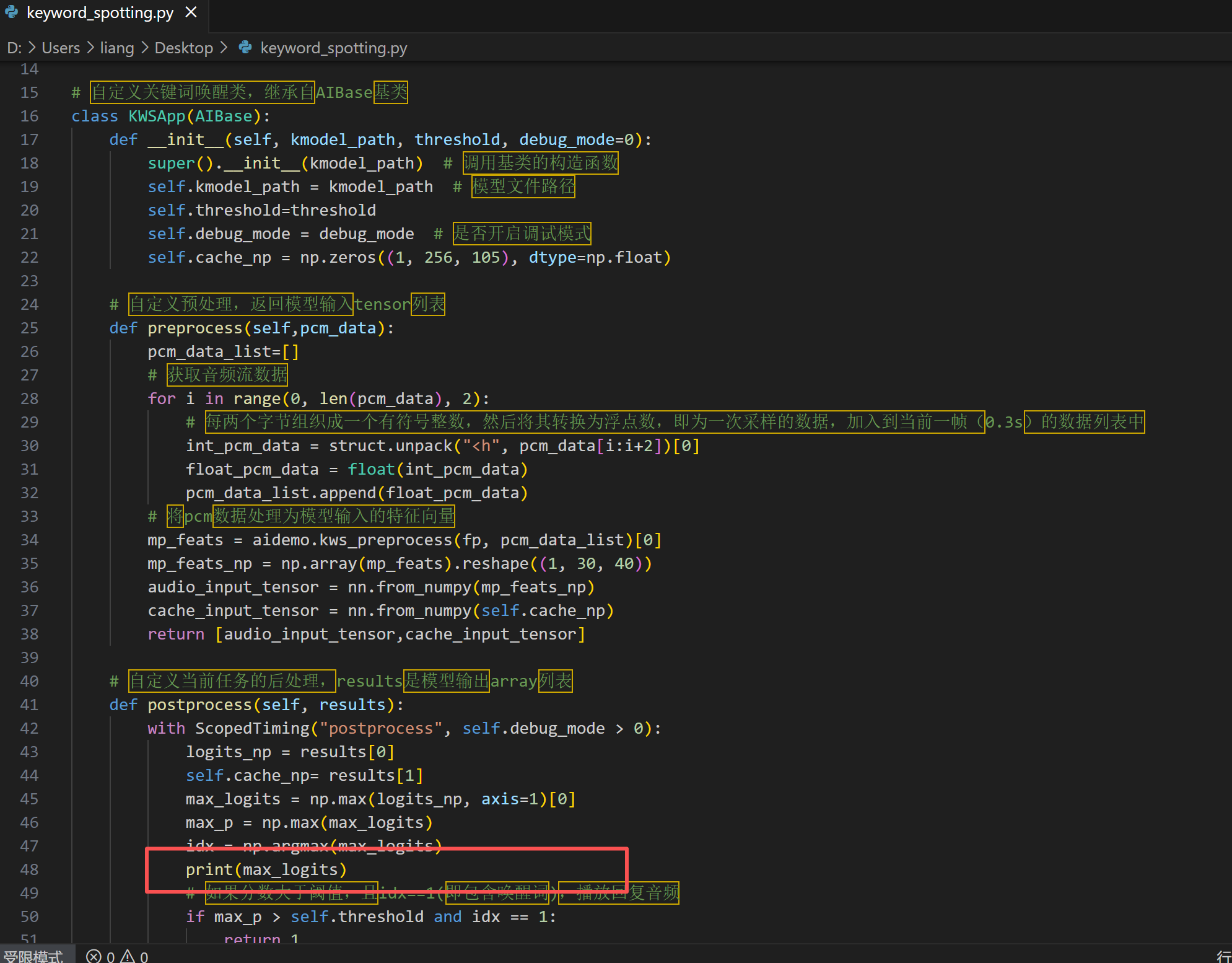Open the Desktop breadcrumb dropdown
The width and height of the screenshot is (1232, 963).
coord(183,48)
